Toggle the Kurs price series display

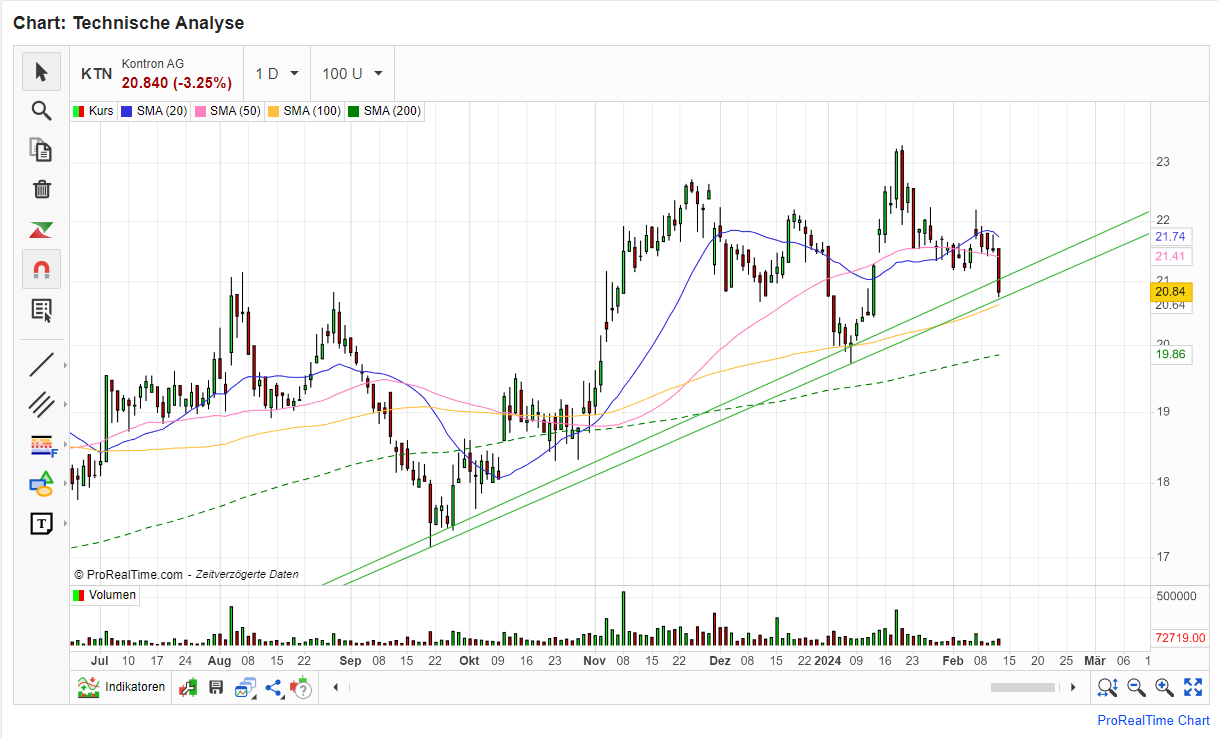[92, 111]
